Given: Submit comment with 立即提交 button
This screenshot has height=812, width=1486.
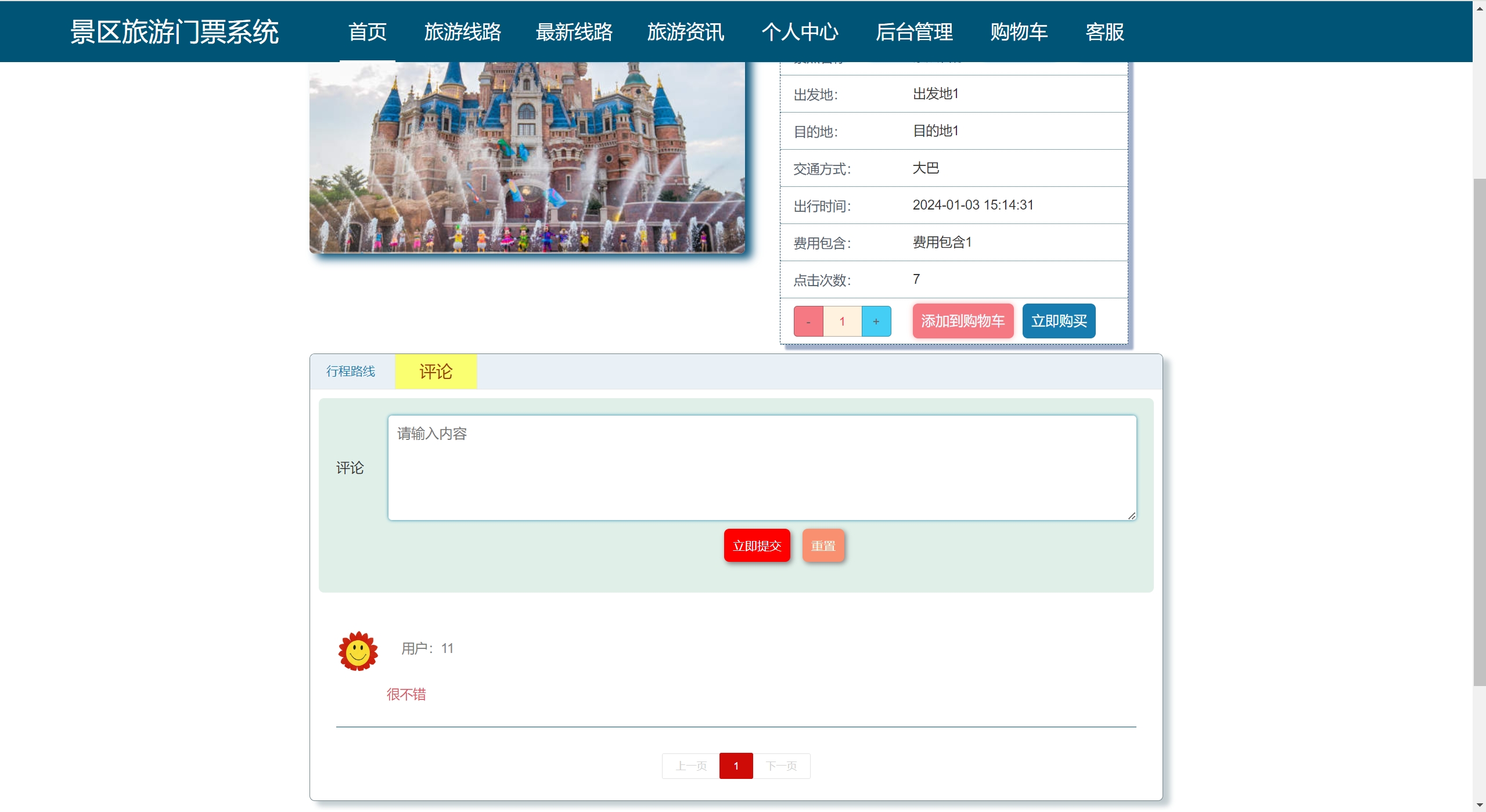Looking at the screenshot, I should (756, 546).
